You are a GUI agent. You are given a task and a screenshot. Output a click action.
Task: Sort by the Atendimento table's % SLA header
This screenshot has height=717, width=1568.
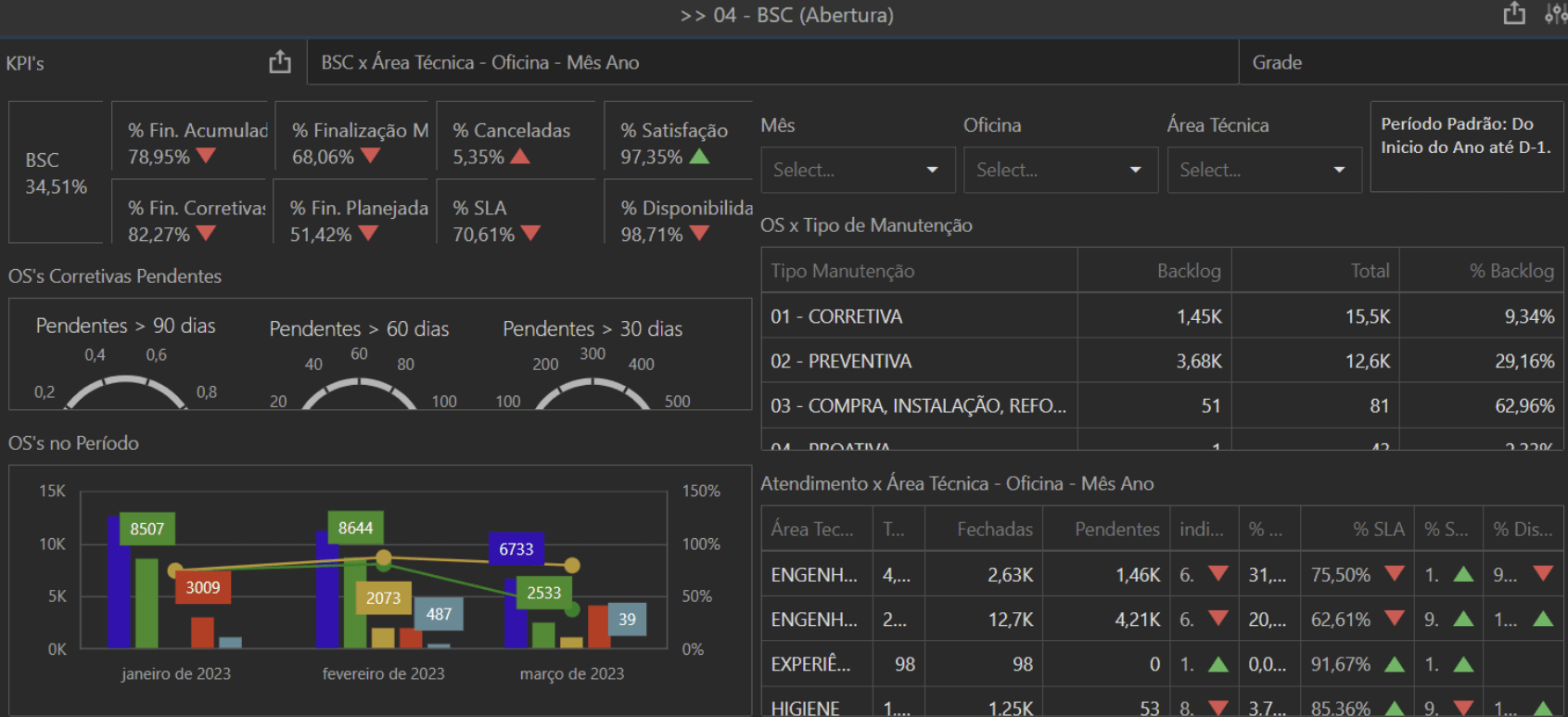(1358, 529)
